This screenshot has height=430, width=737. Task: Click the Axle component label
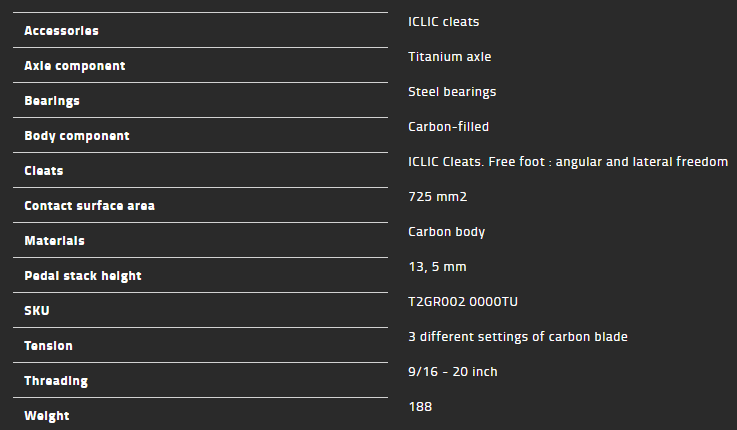[75, 65]
